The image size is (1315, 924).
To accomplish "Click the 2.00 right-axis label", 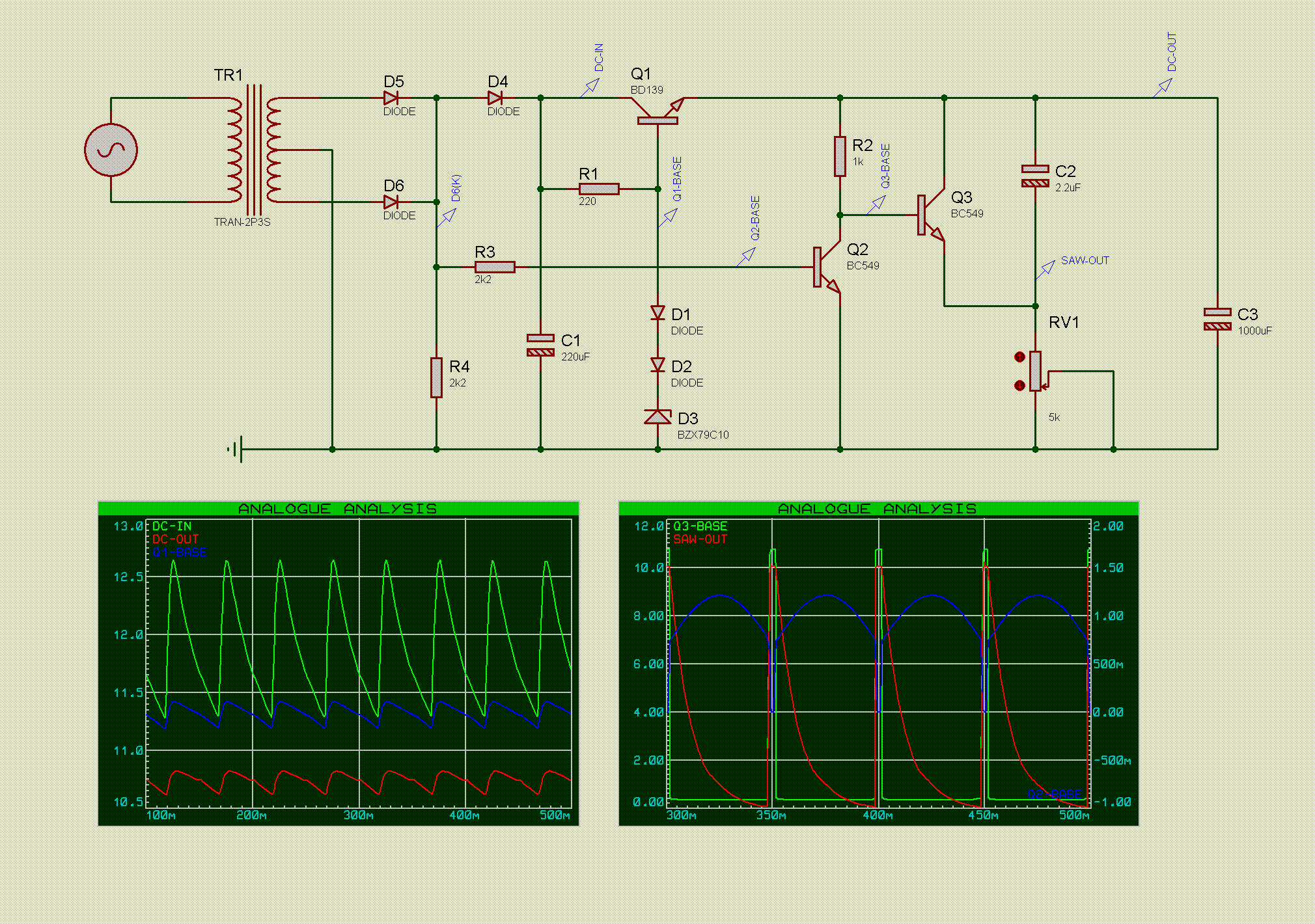I will tap(1108, 526).
